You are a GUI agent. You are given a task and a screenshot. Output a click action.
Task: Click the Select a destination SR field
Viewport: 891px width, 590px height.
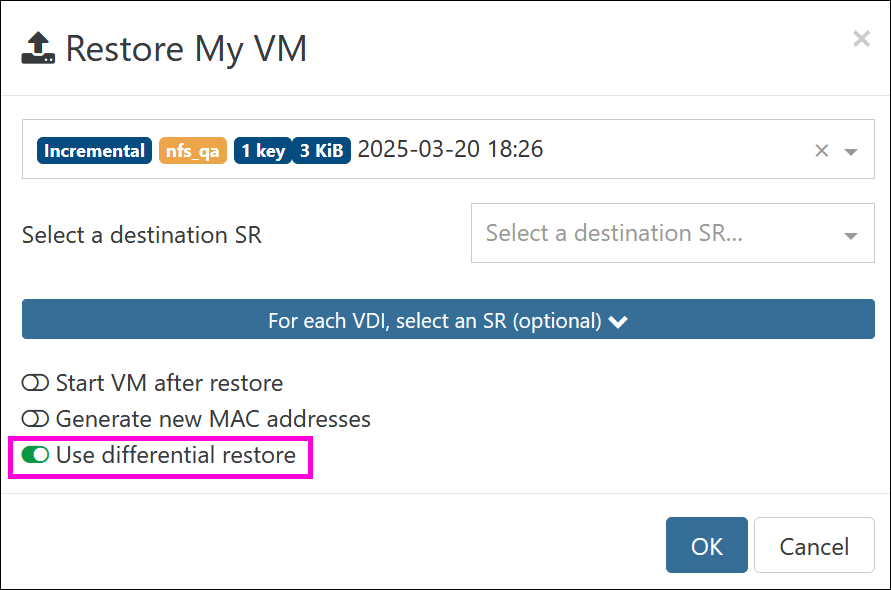click(x=672, y=233)
